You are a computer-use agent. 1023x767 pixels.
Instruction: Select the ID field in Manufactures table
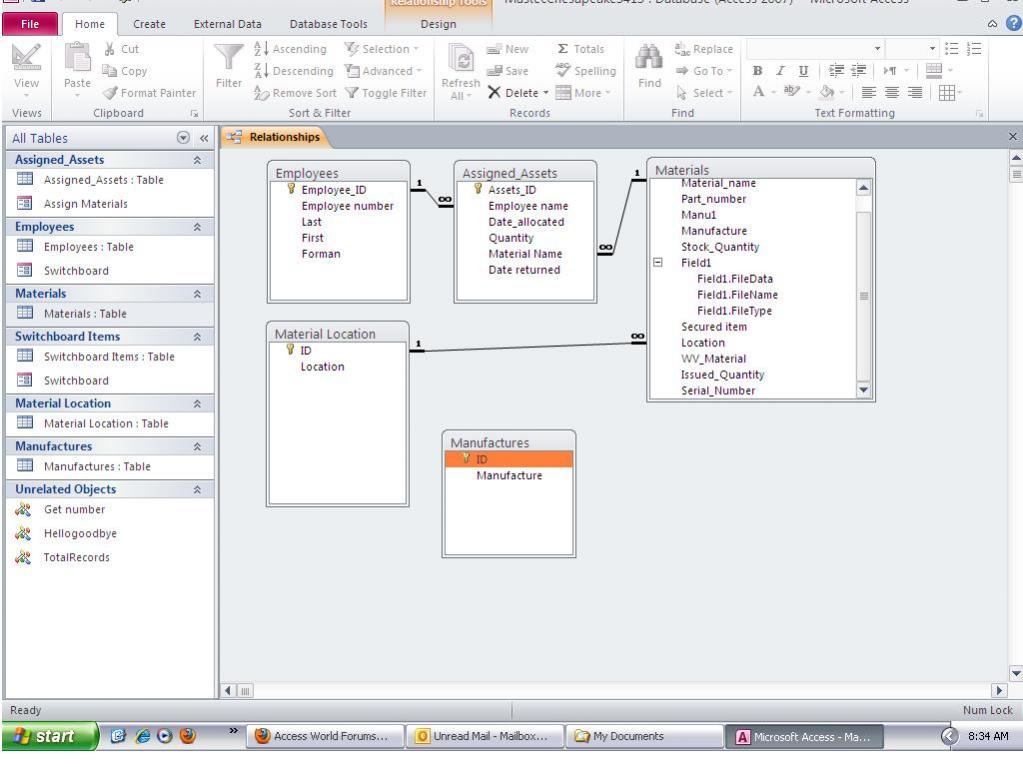click(509, 459)
